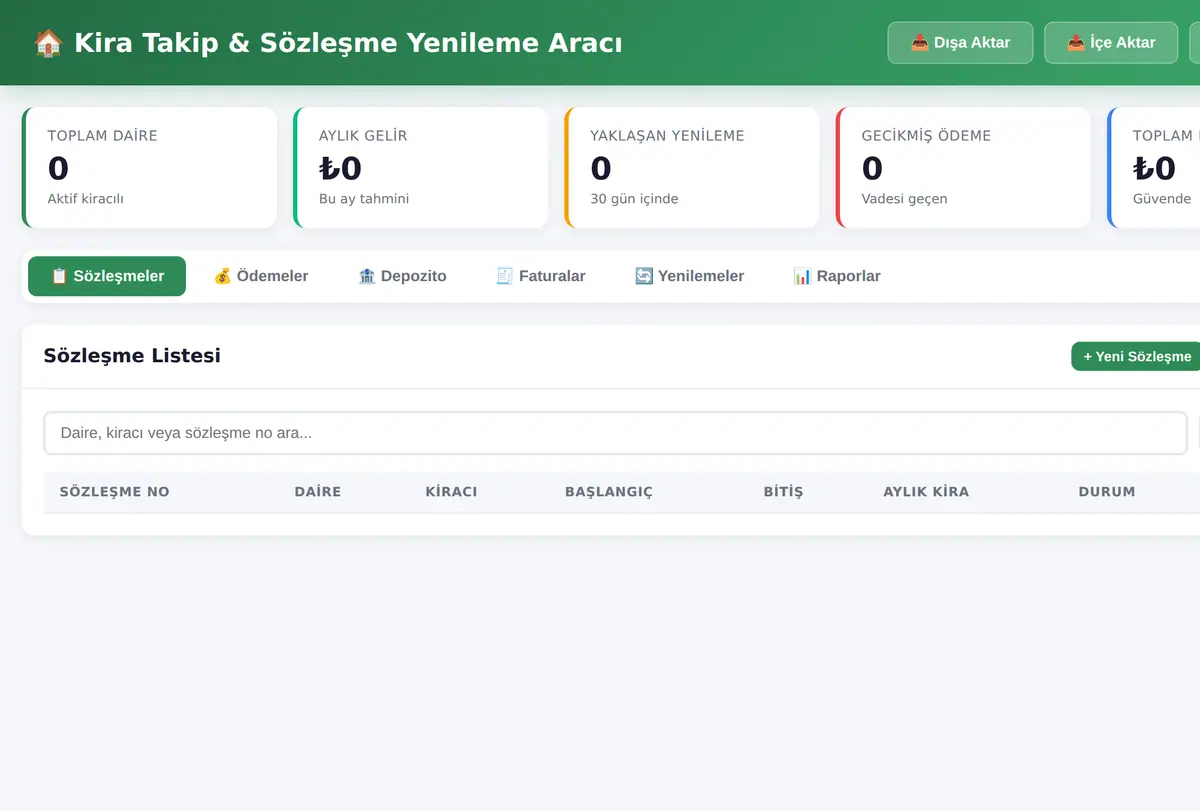Click the clipboard icon on Sözleşmeler

[x=59, y=276]
